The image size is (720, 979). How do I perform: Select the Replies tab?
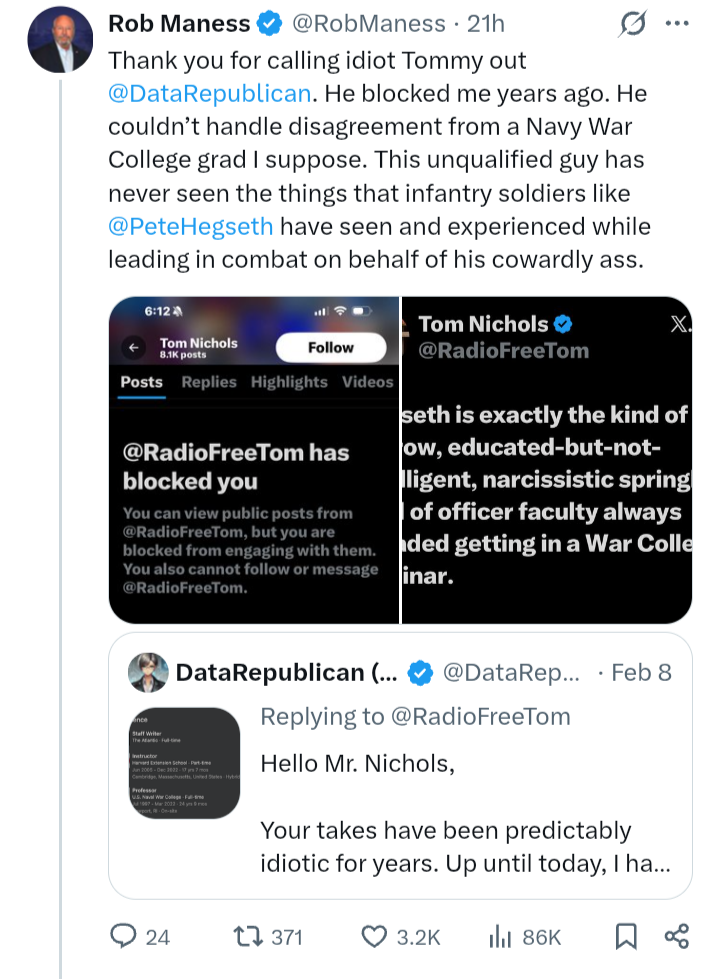pos(209,382)
